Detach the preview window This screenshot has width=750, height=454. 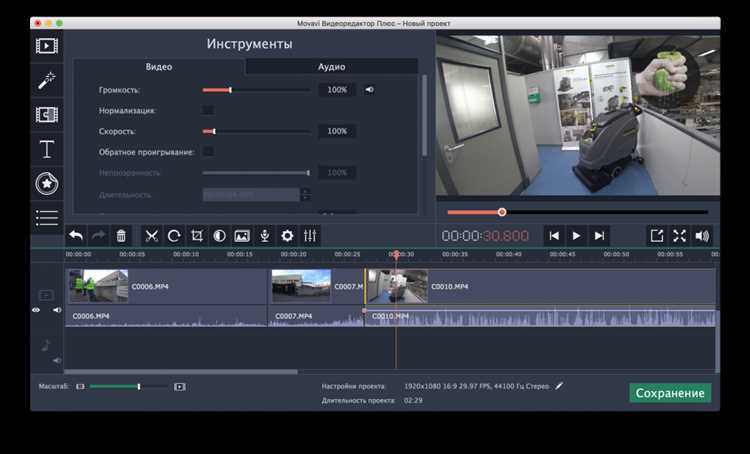657,236
